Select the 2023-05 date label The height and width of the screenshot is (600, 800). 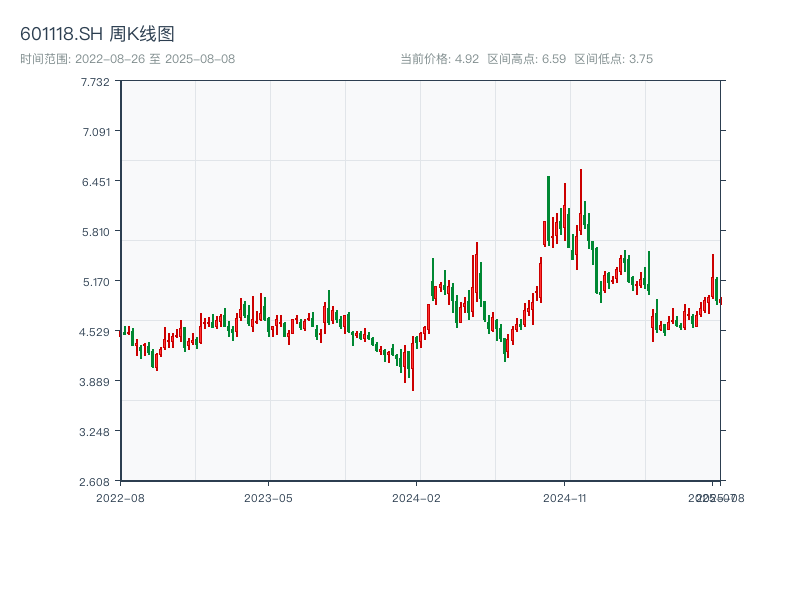[268, 497]
